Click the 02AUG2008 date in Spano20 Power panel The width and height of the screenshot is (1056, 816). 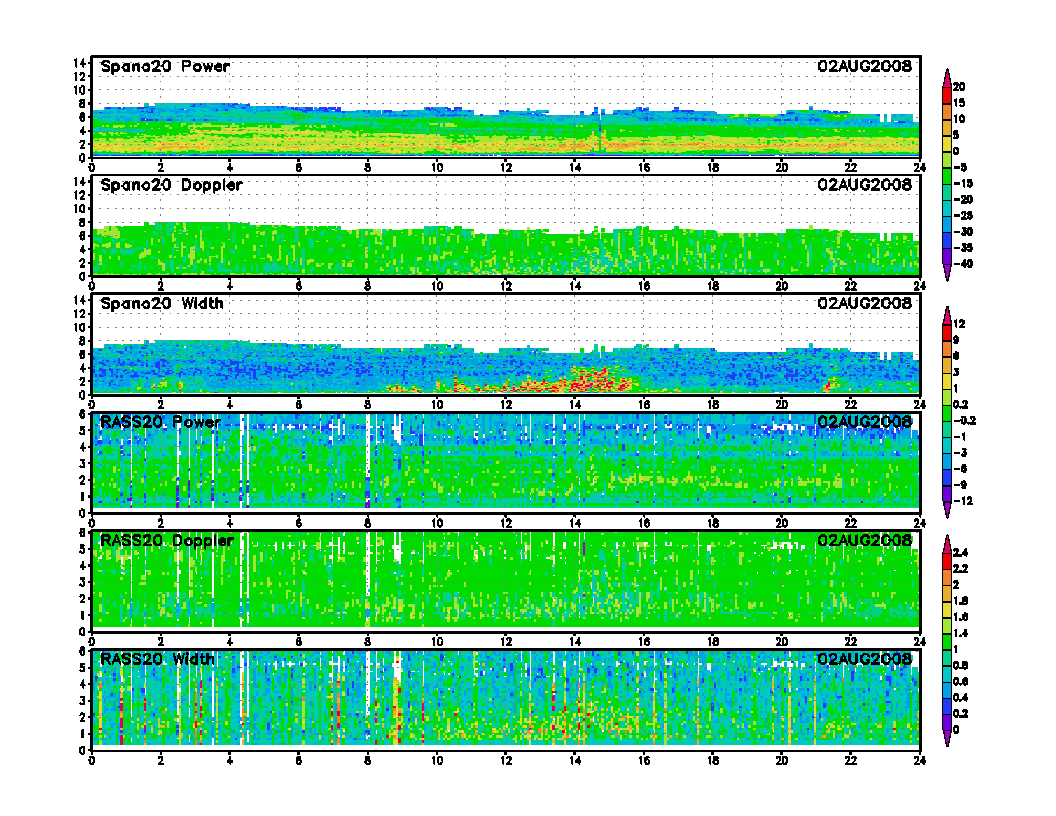point(864,66)
